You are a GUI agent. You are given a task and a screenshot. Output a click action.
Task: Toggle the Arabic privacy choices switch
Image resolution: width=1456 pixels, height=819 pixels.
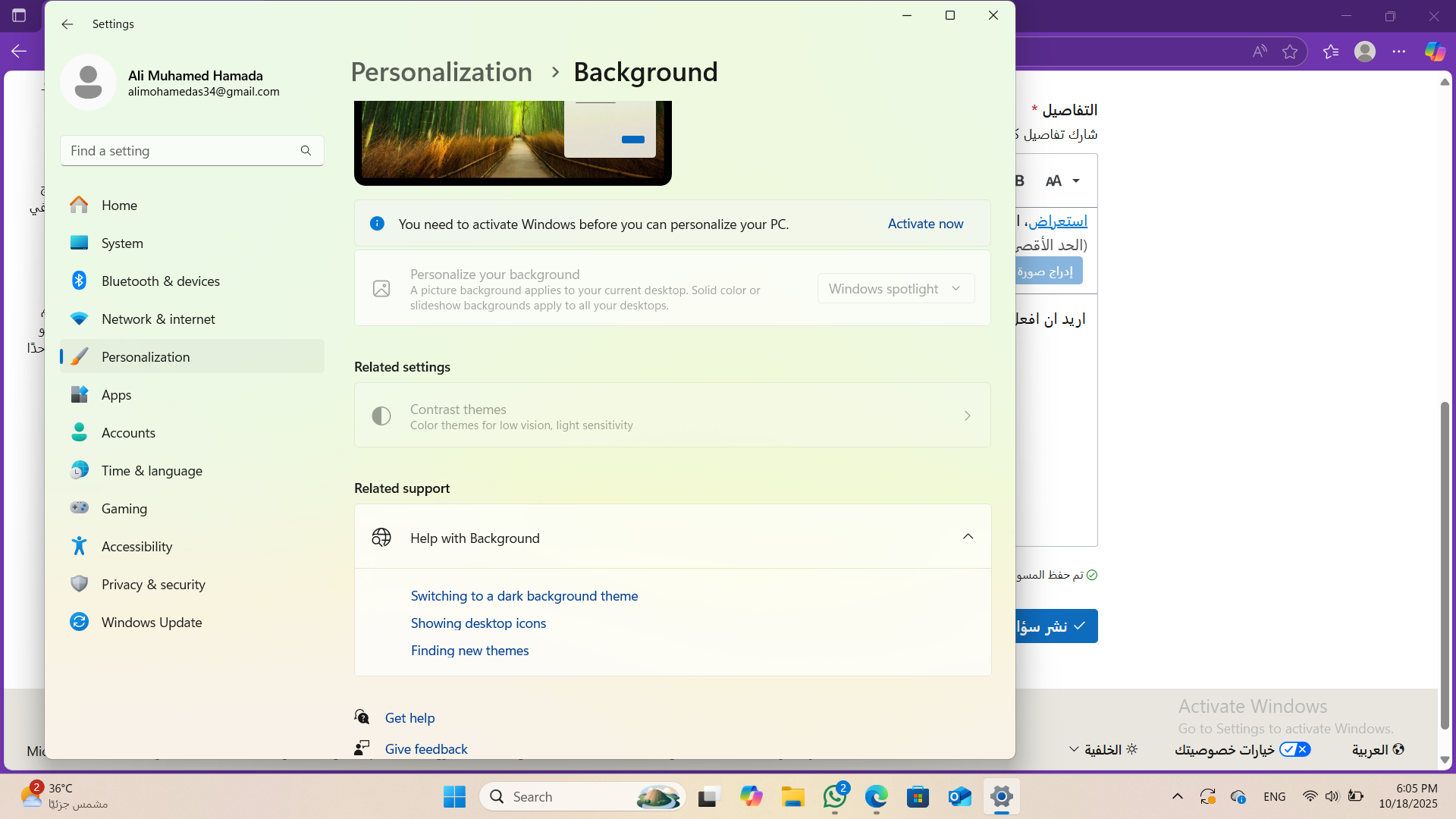point(1294,749)
